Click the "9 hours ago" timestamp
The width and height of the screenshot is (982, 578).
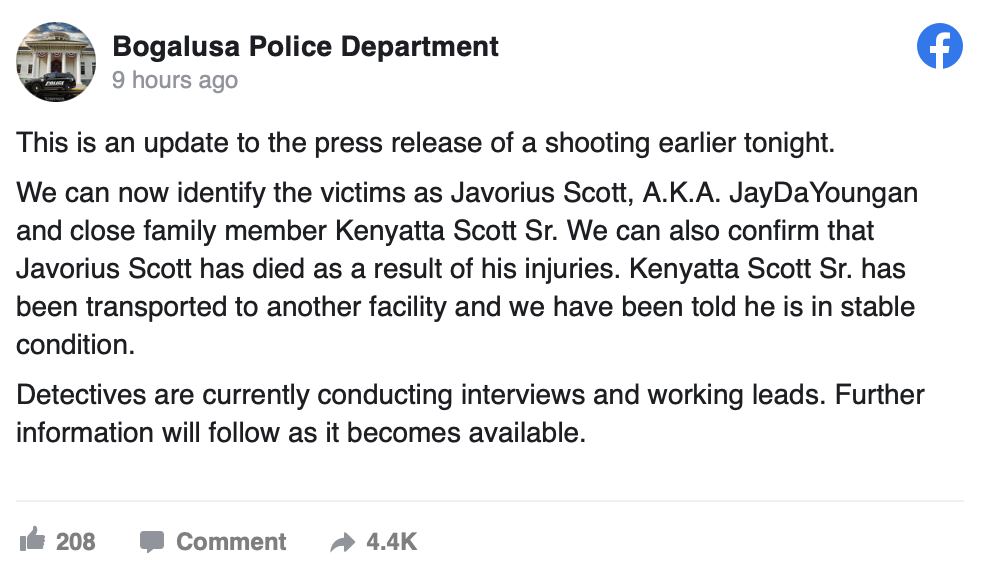(175, 80)
